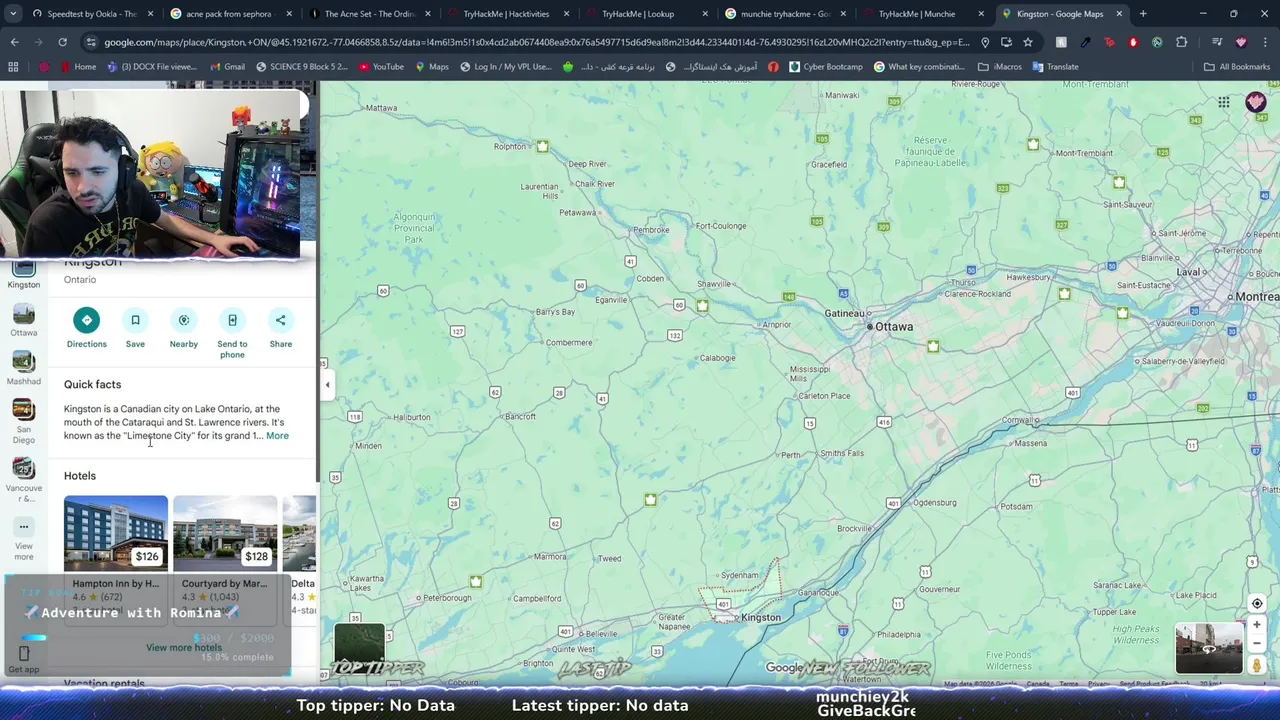Open the Chrome three-dot menu
The width and height of the screenshot is (1280, 720).
[1265, 42]
